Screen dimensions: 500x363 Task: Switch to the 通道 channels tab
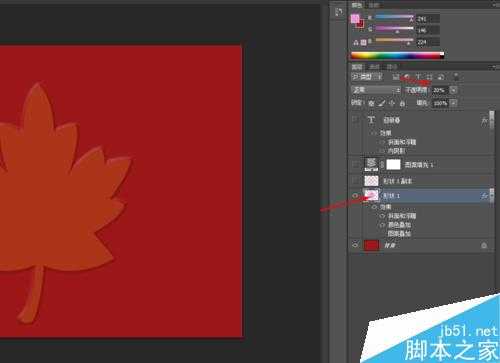(x=375, y=67)
